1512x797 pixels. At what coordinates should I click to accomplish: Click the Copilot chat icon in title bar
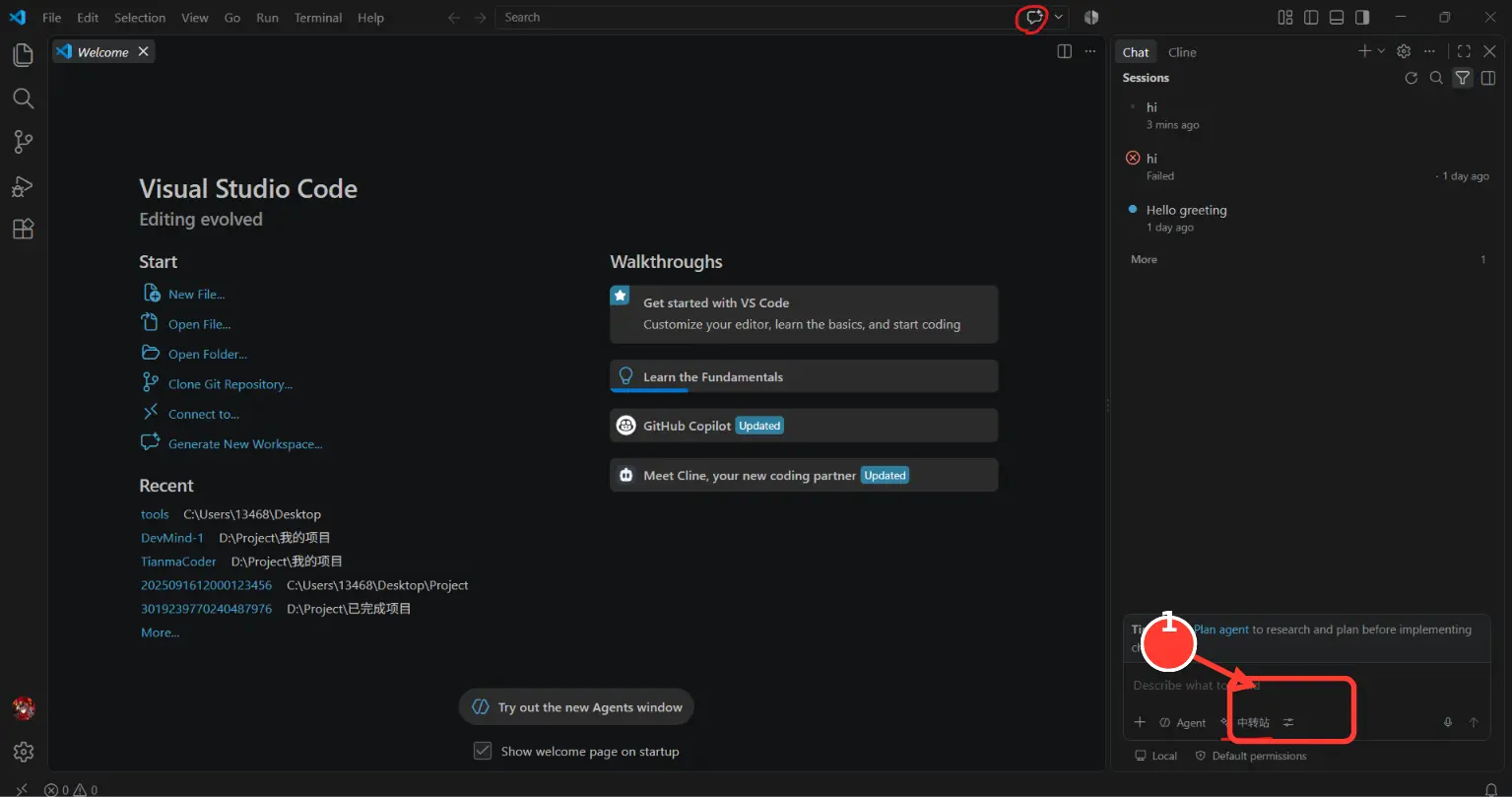[1034, 17]
